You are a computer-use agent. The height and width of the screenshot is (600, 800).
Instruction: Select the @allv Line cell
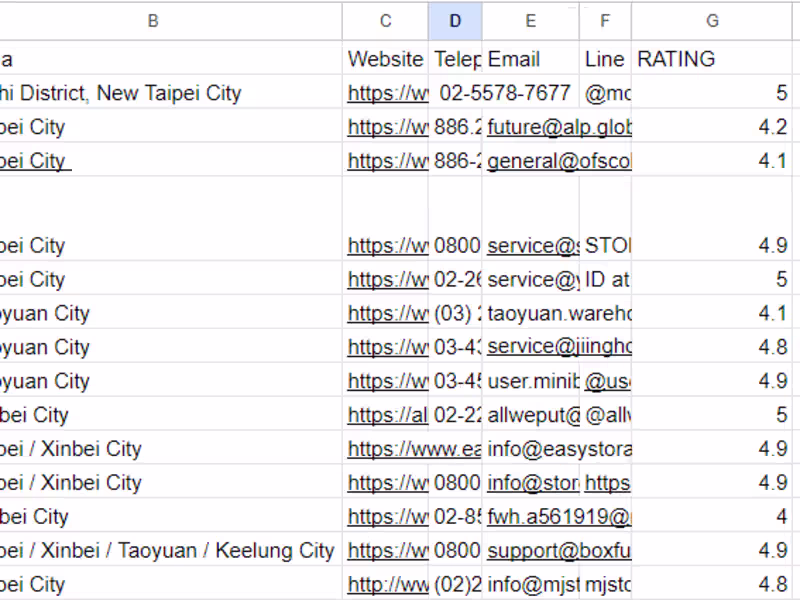605,415
